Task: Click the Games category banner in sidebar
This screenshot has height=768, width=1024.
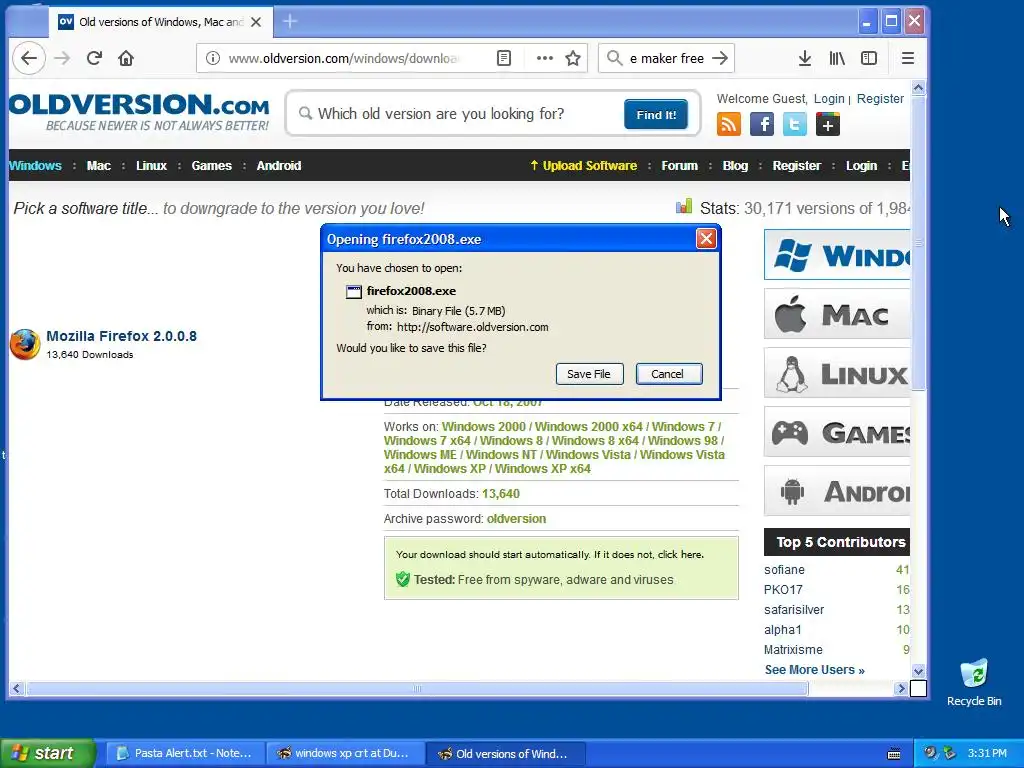Action: (x=837, y=432)
